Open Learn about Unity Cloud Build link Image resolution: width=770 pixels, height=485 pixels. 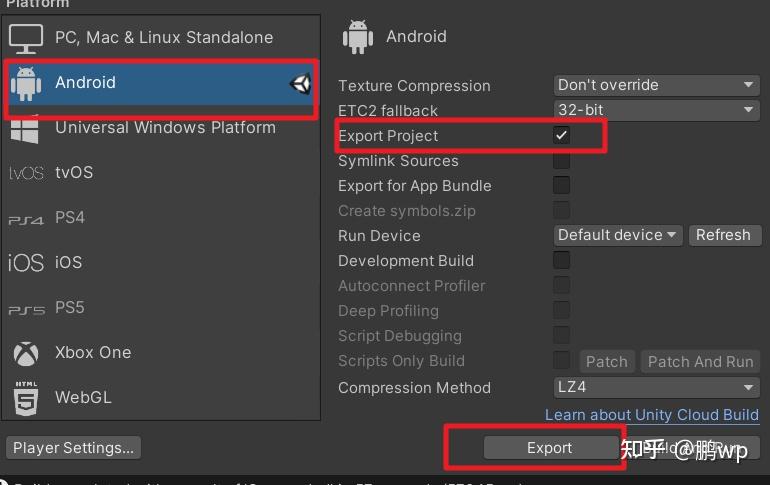pyautogui.click(x=652, y=415)
